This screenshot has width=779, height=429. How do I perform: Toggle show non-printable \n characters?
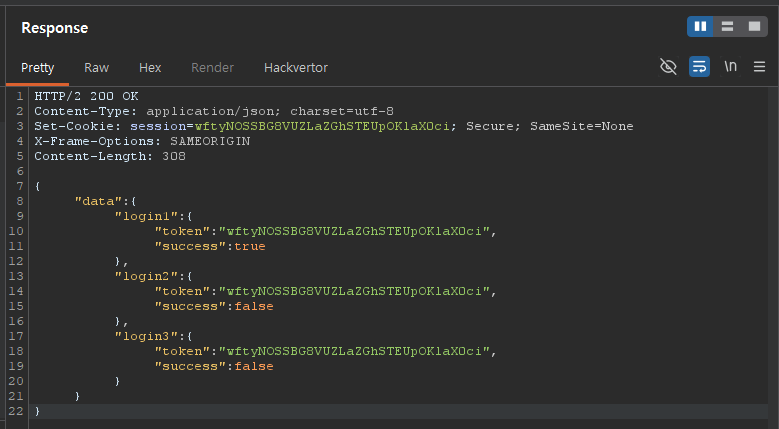tap(730, 67)
